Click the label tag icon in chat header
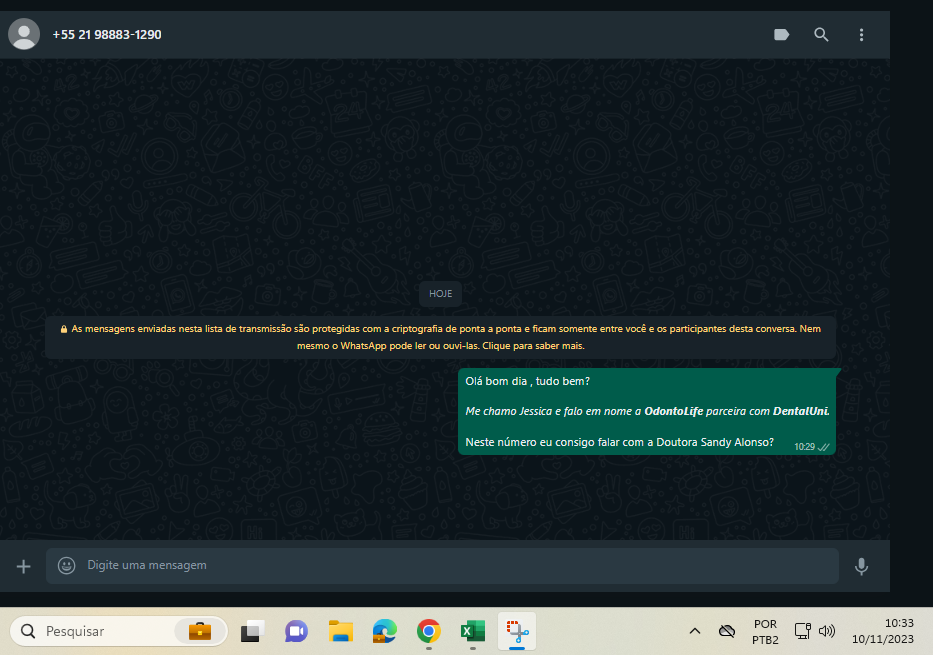 click(x=781, y=35)
